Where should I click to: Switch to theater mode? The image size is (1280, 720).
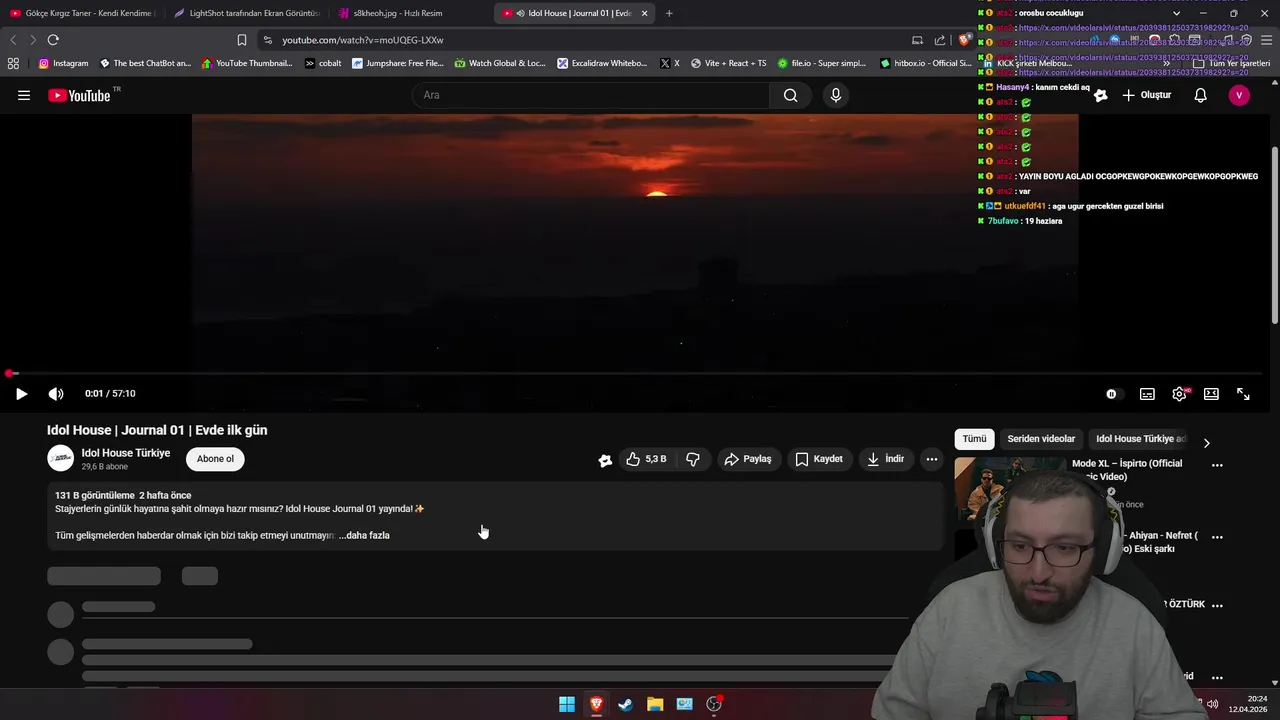(1211, 394)
